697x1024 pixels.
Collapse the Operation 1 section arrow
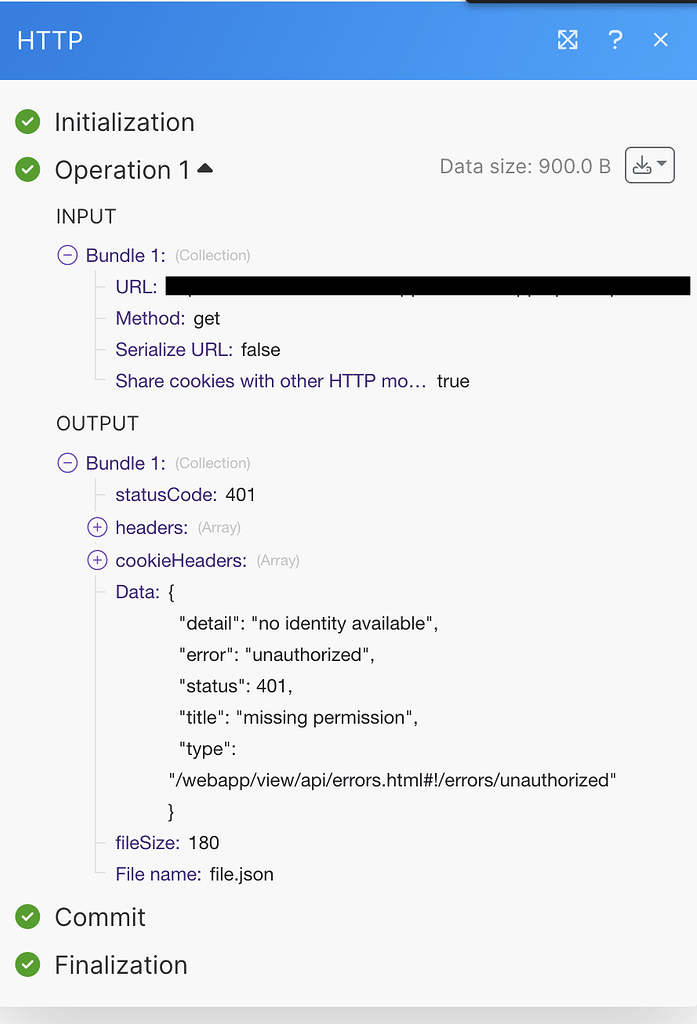206,168
